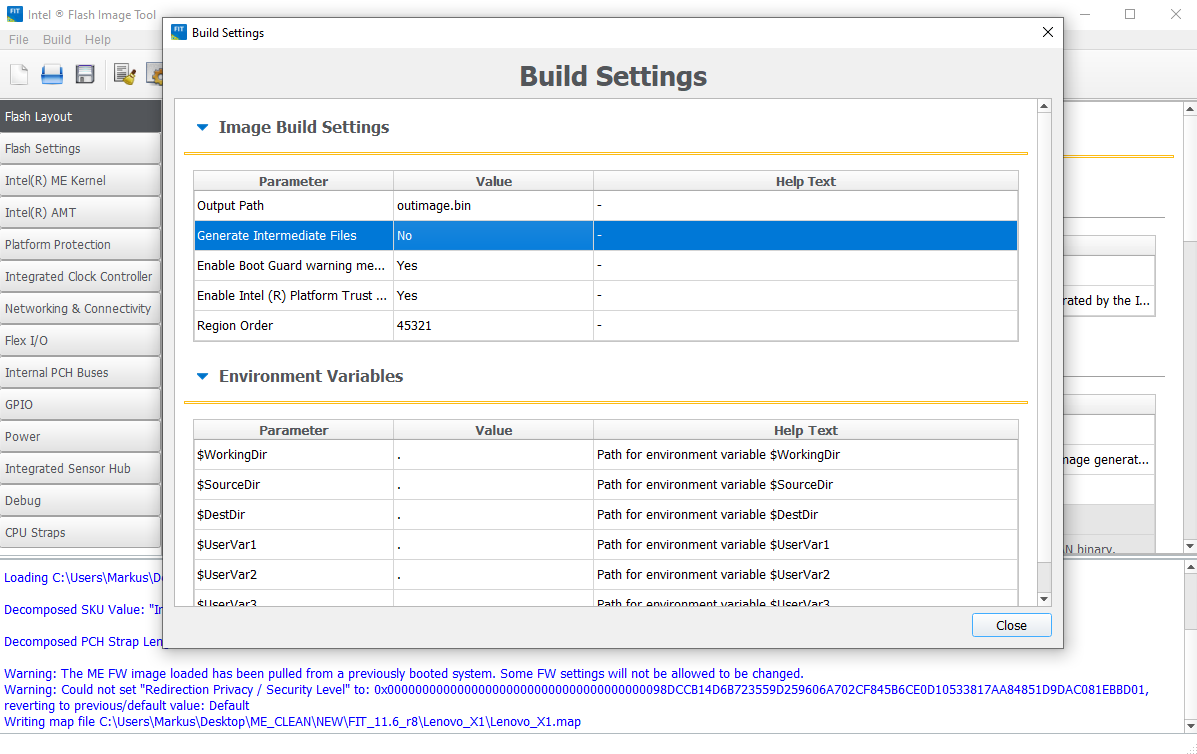
Task: Click the floppy disk Save icon
Action: click(85, 74)
